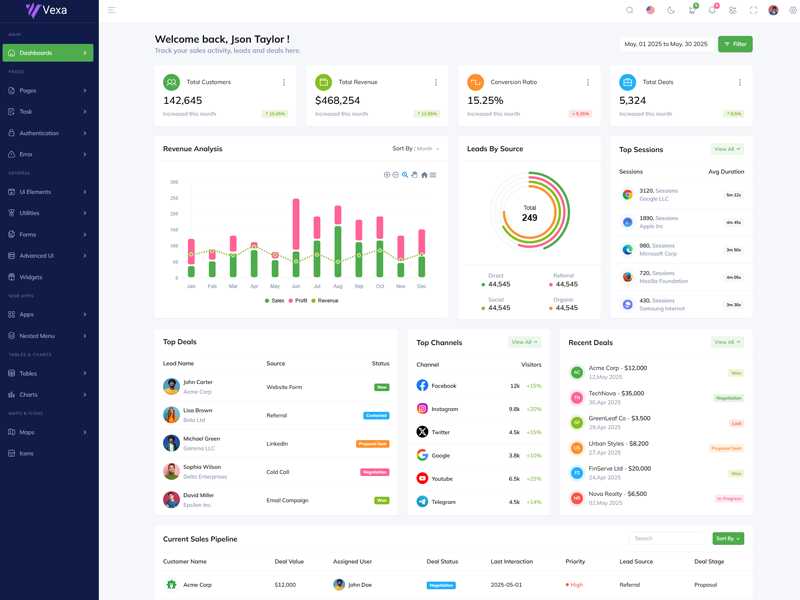
Task: Collapse the sidebar with the hamburger icon
Action: coord(111,10)
